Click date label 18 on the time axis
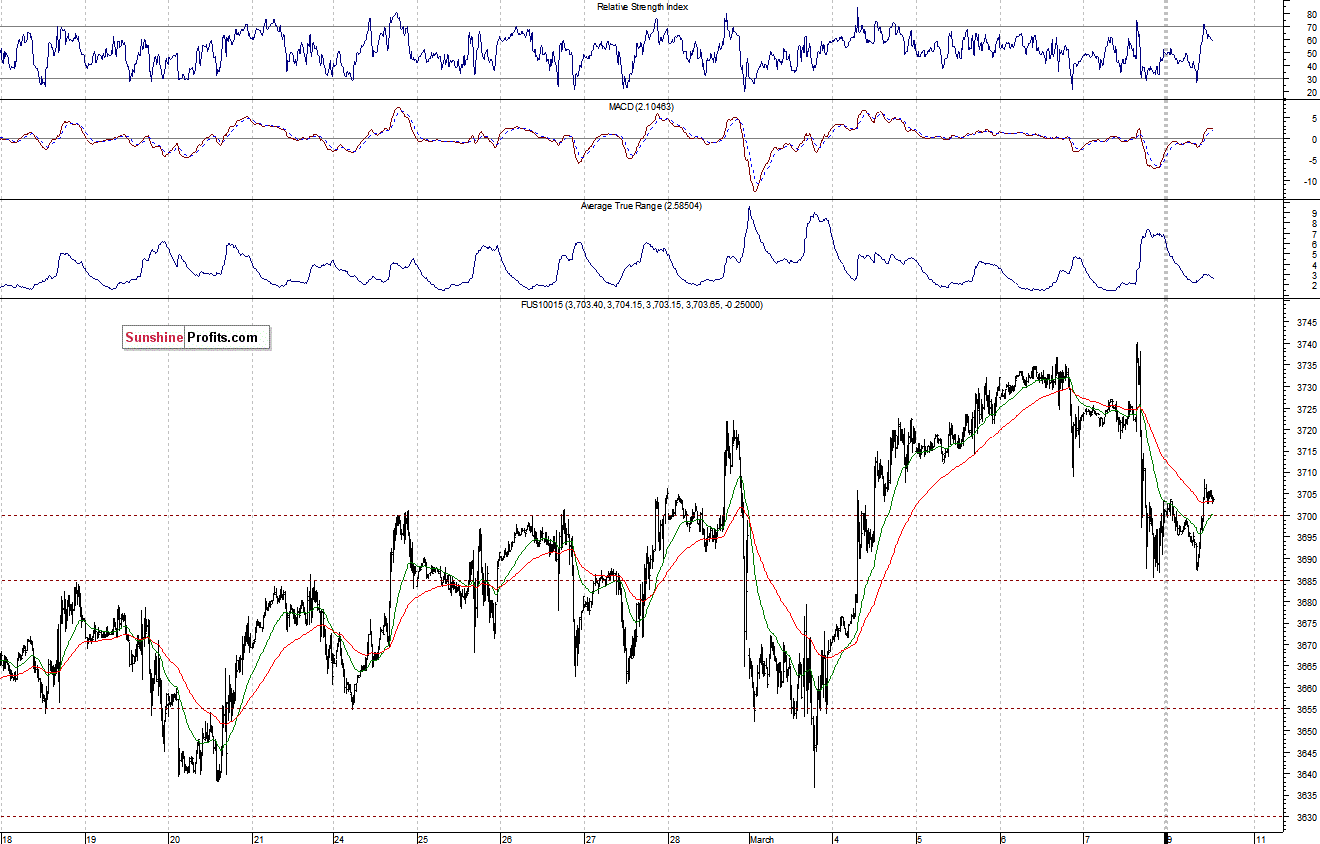The image size is (1320, 844). [x=7, y=838]
